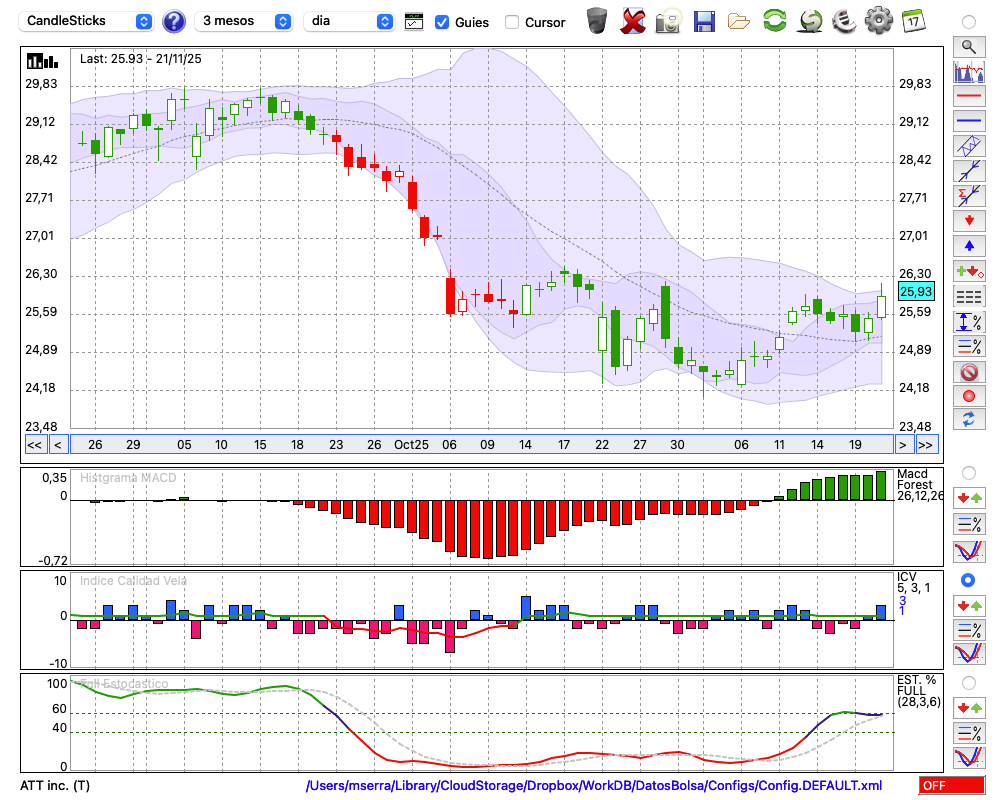This screenshot has width=1000, height=800.
Task: Click the red OFF button
Action: coord(951,786)
